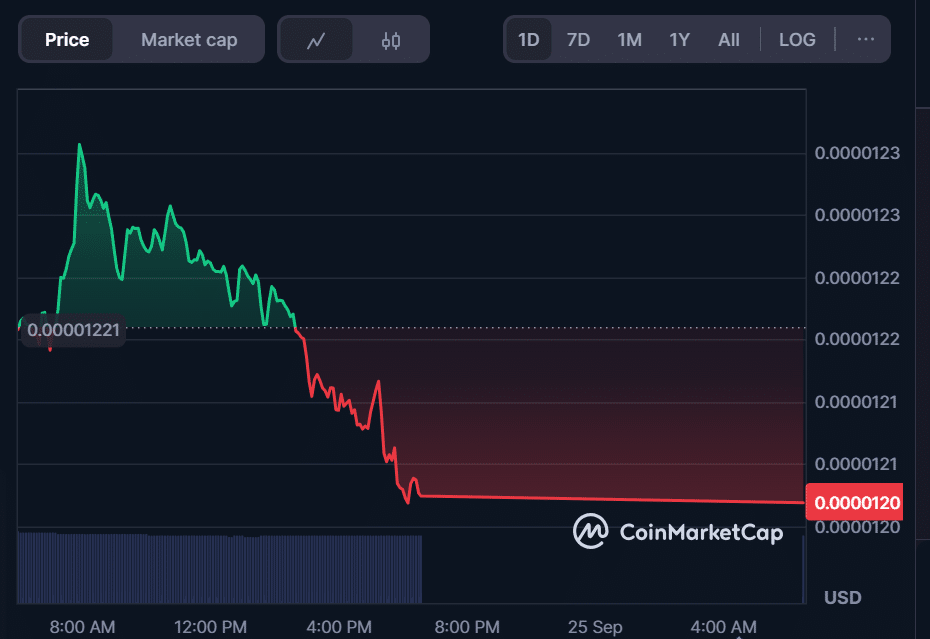Click the red current price label 0.0000120
Screen dimensions: 930x639
click(859, 502)
